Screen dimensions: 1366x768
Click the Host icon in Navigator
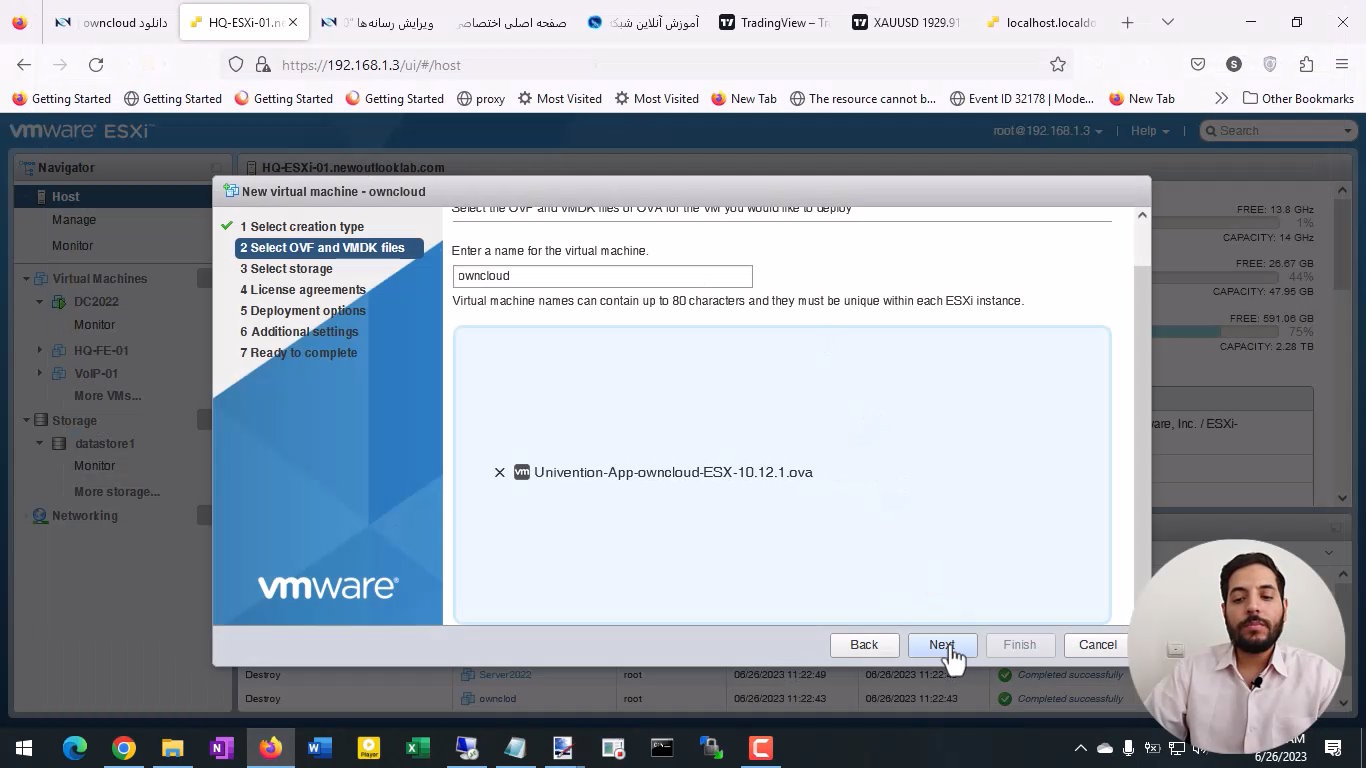point(42,197)
